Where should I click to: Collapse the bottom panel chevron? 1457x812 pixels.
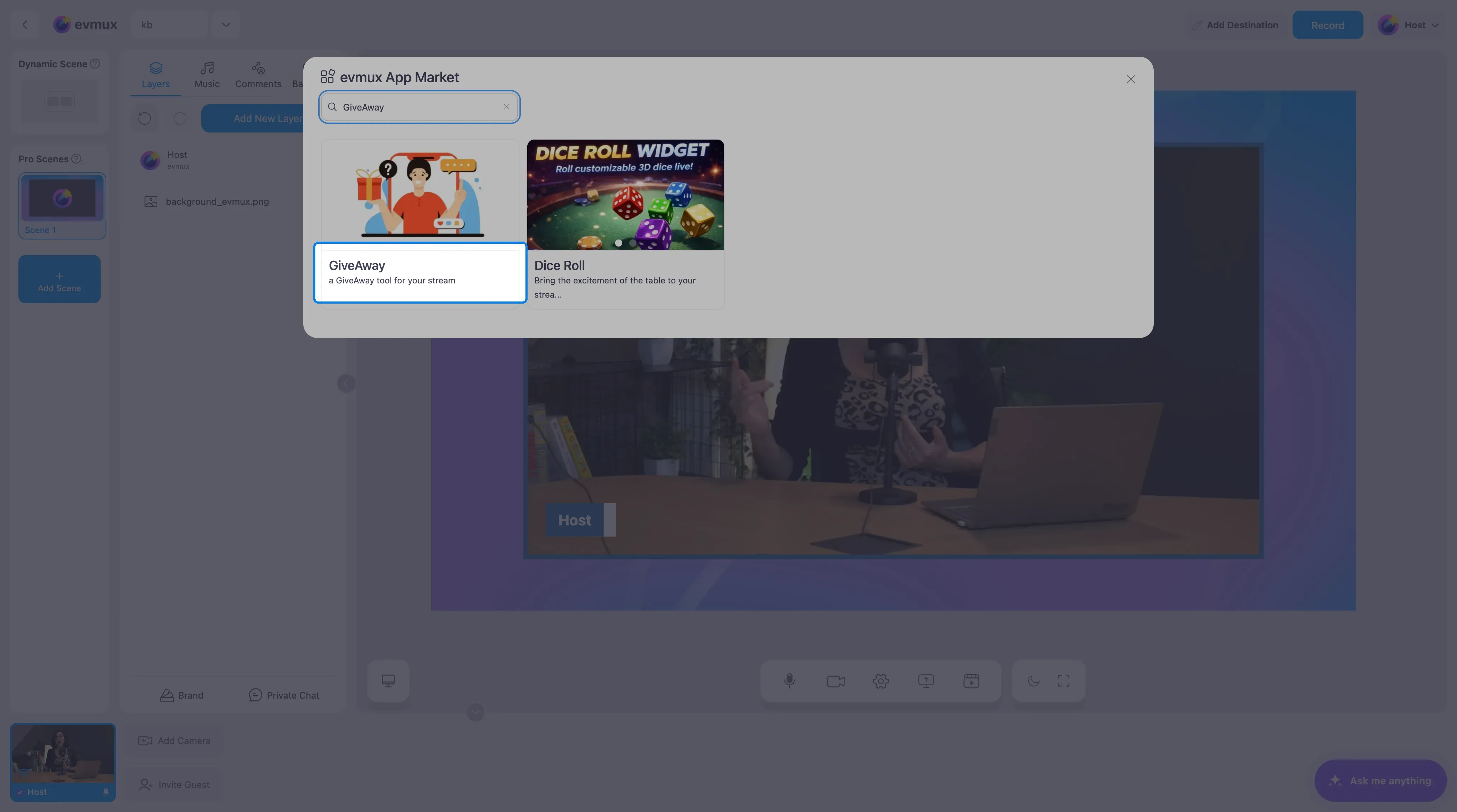[x=475, y=712]
